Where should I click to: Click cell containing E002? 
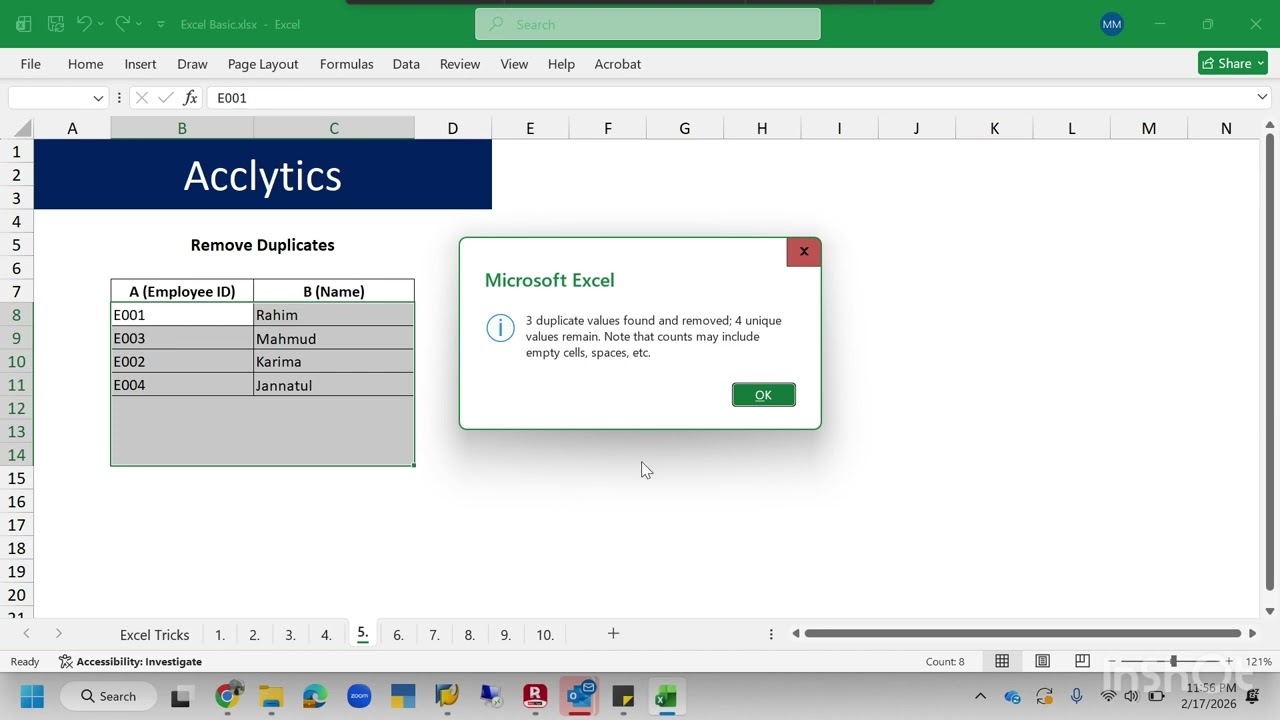pos(182,362)
